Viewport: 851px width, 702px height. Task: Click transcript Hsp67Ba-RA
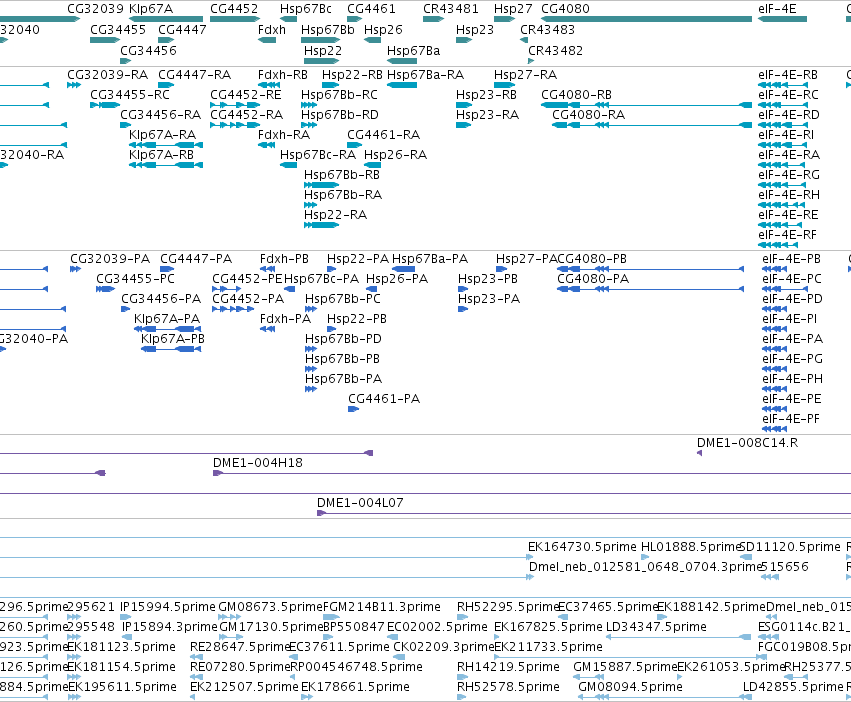pos(425,75)
